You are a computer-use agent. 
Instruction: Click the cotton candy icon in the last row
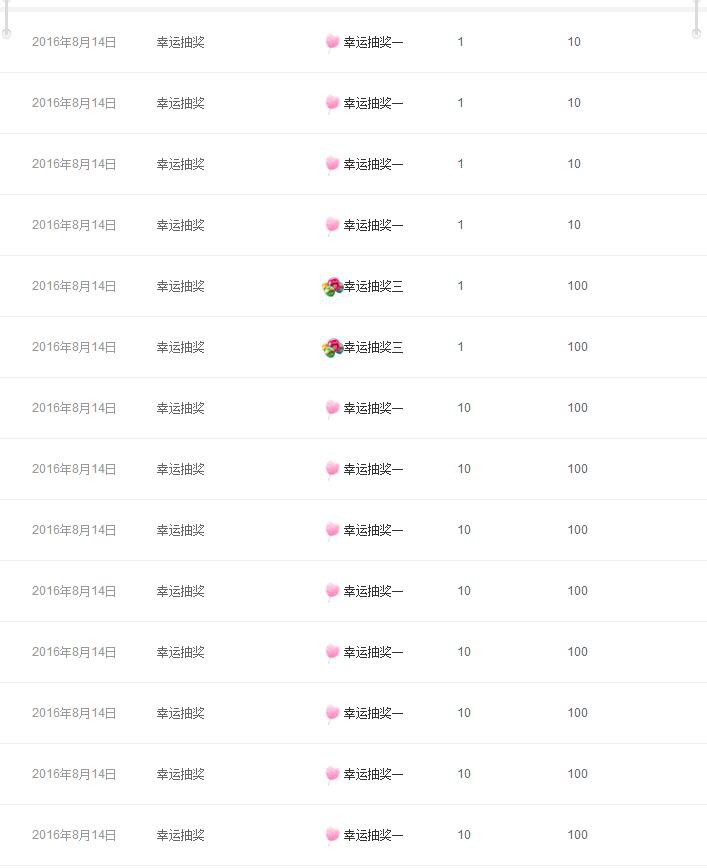(x=332, y=835)
